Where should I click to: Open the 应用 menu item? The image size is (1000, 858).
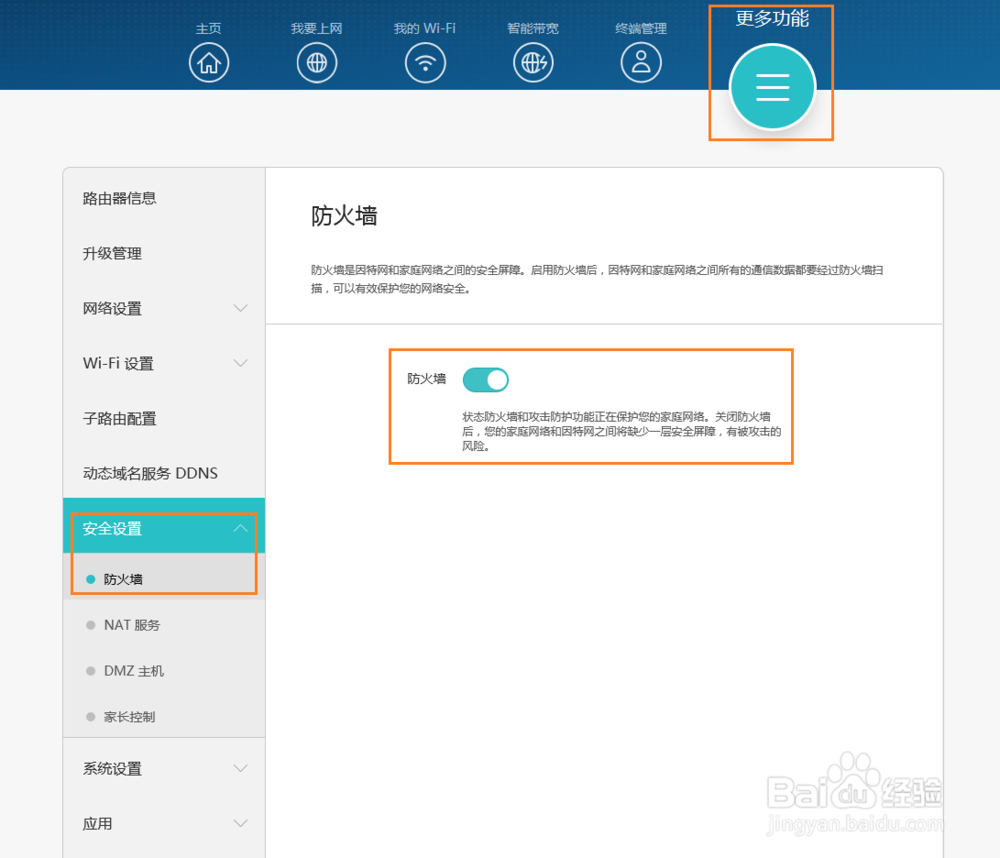(x=240, y=823)
